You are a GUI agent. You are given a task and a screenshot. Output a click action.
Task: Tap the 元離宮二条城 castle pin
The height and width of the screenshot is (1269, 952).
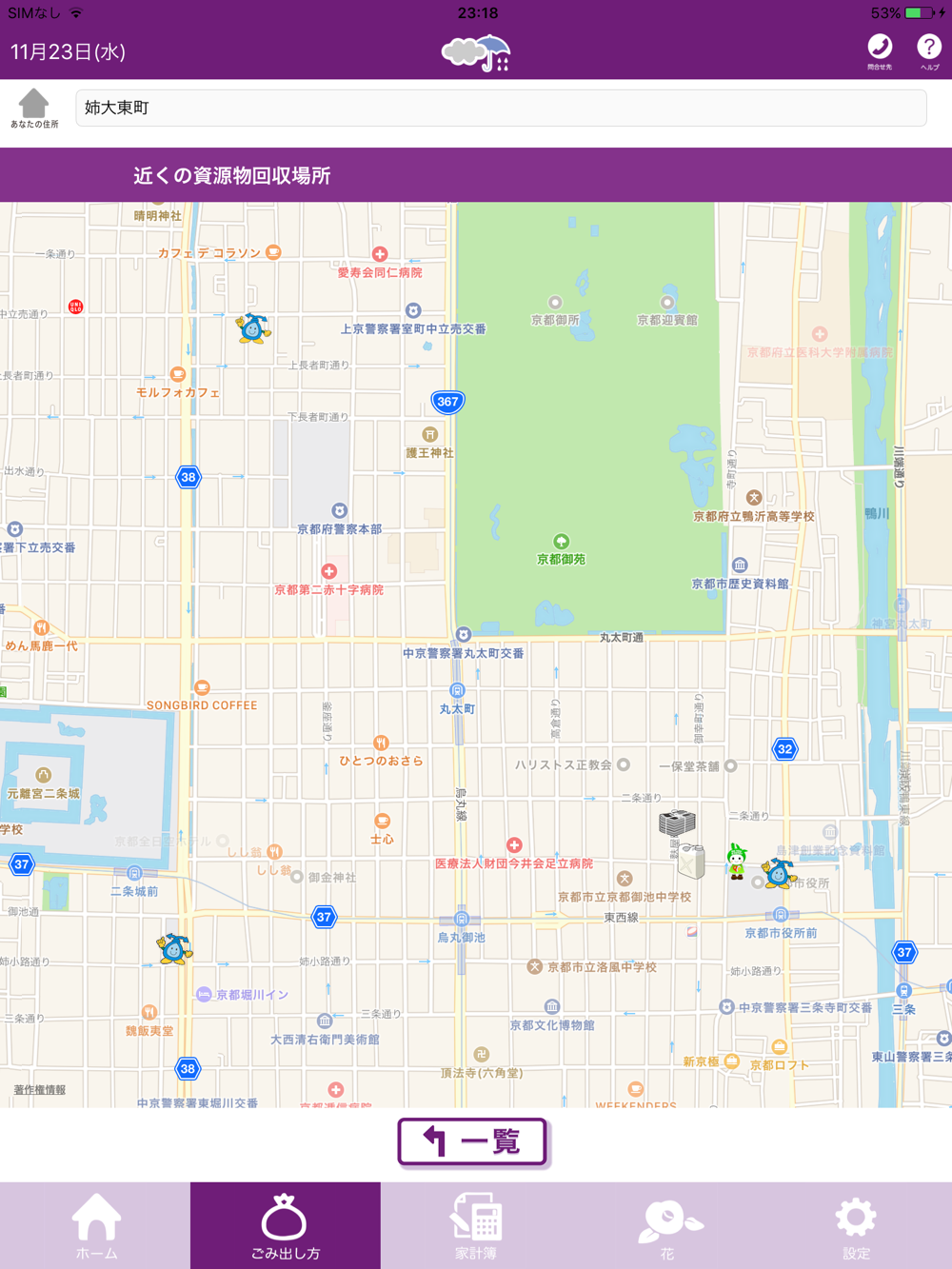tap(43, 775)
